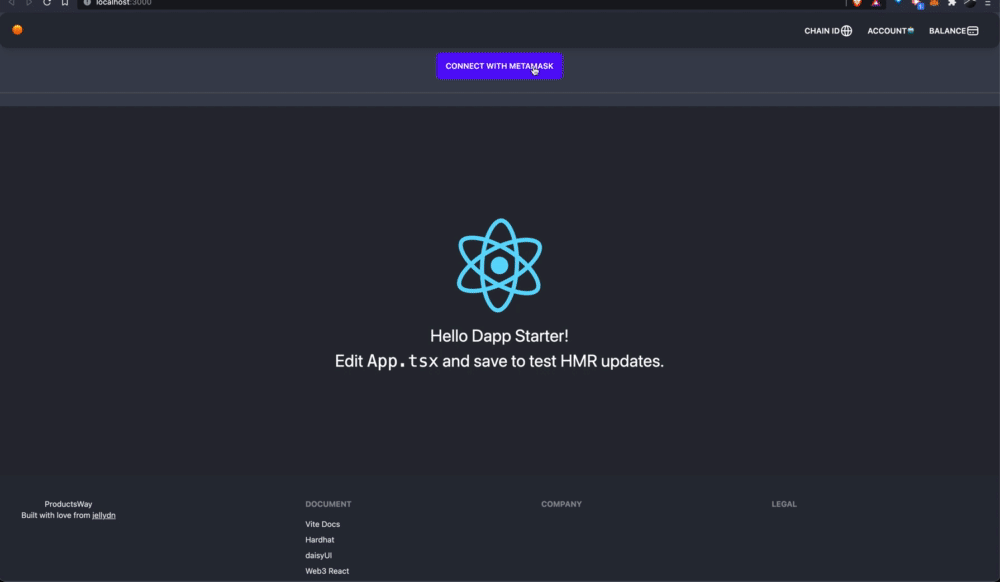1000x582 pixels.
Task: Click the App.tsx code text
Action: [x=402, y=361]
